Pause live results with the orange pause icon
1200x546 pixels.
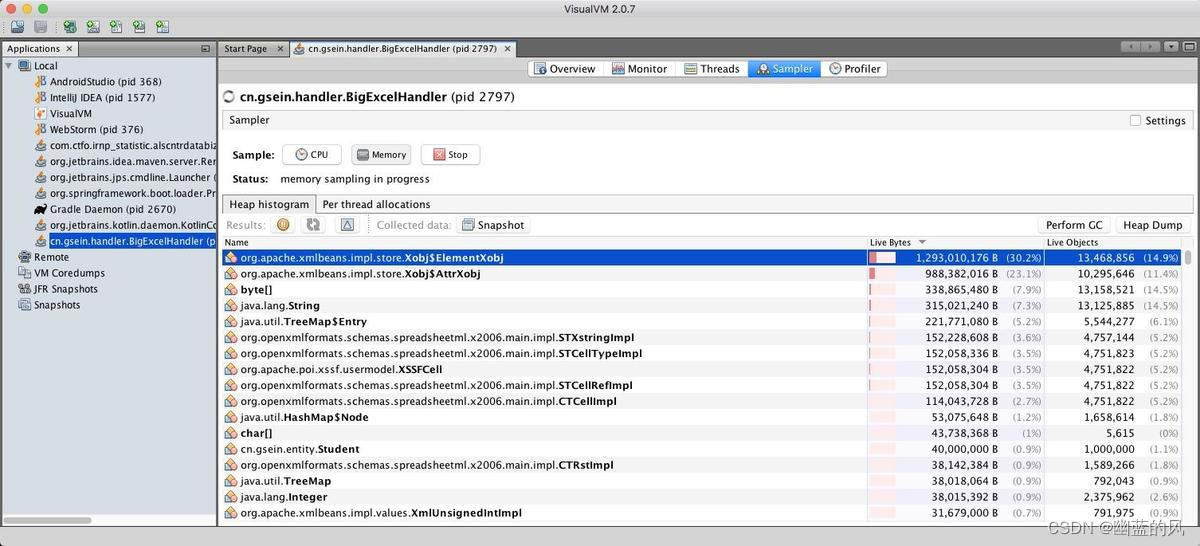pyautogui.click(x=283, y=225)
